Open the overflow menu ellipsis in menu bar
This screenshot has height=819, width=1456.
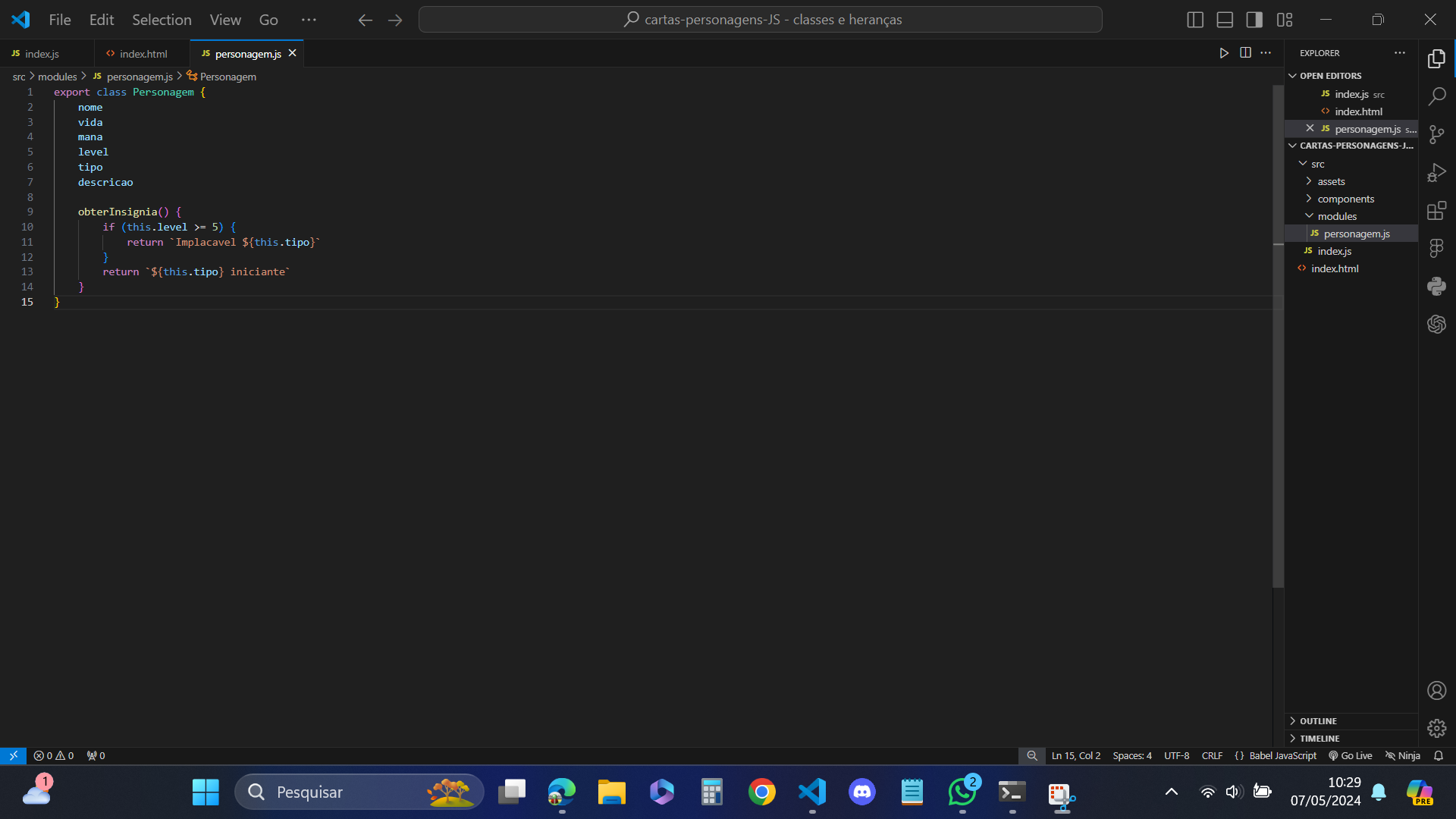tap(309, 20)
